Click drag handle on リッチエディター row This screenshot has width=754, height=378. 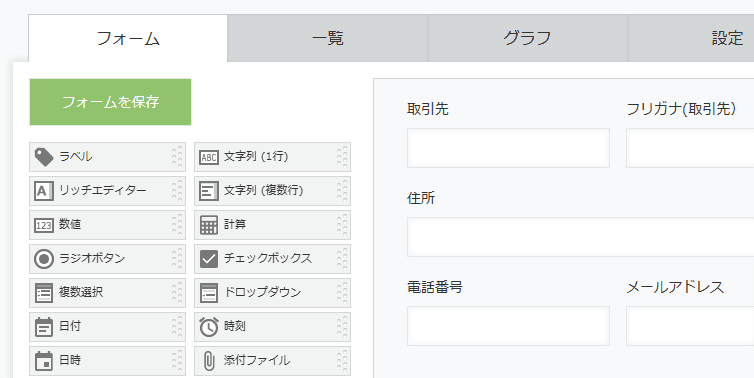click(177, 191)
